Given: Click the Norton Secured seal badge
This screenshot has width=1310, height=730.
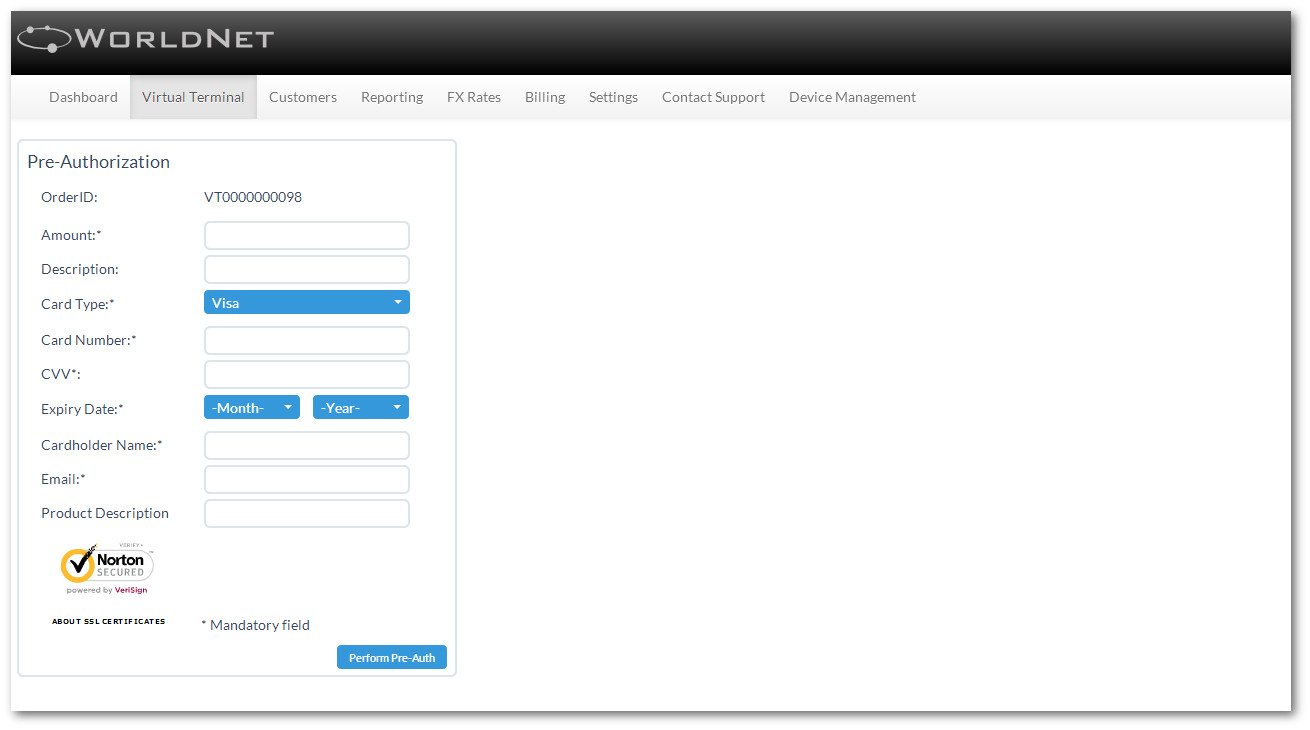Looking at the screenshot, I should (x=107, y=567).
